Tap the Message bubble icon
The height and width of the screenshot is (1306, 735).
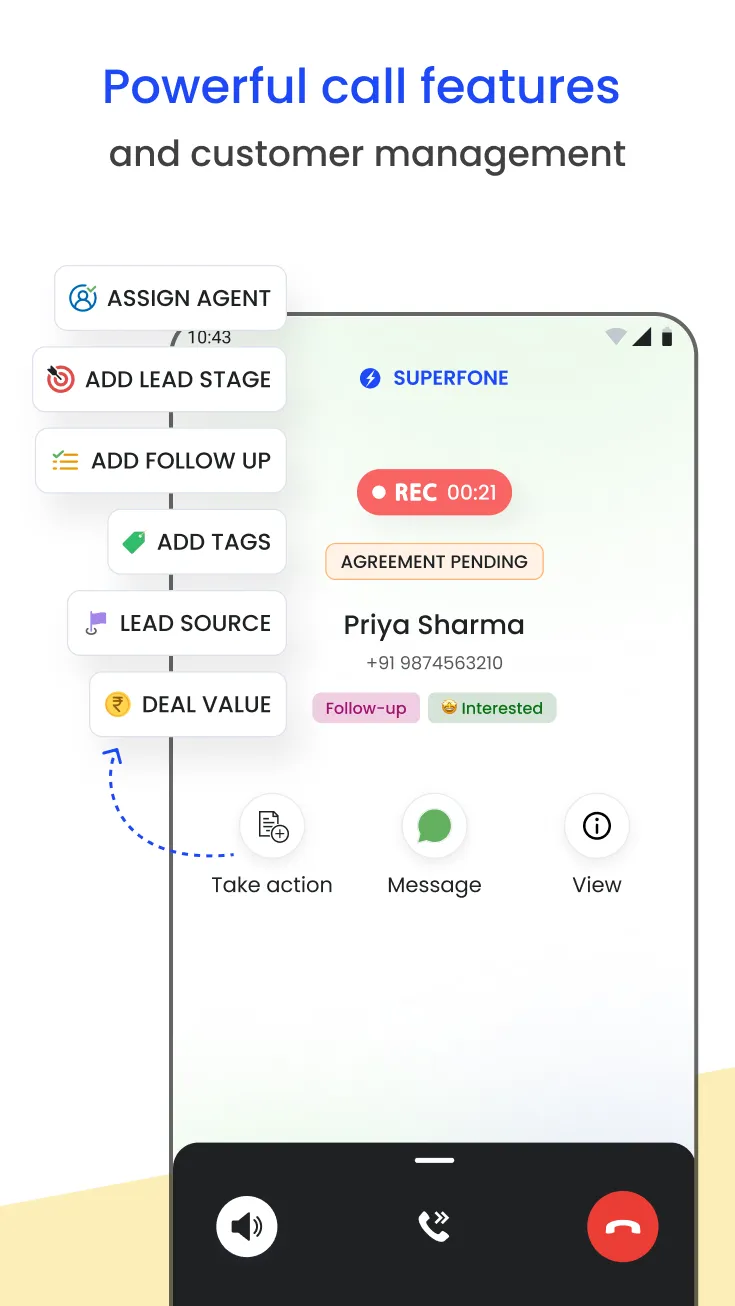point(434,825)
